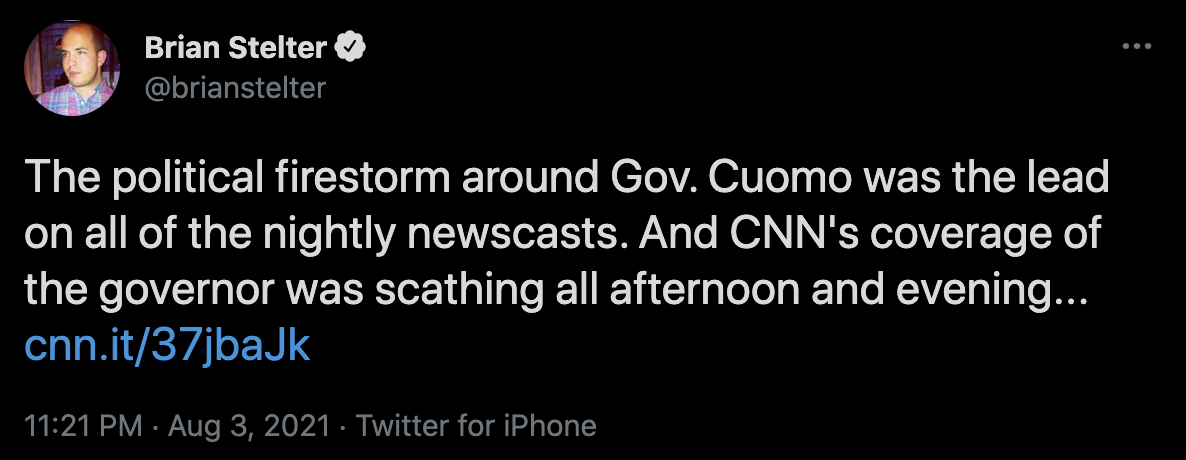Click the 11:21 PM timestamp
The height and width of the screenshot is (460, 1186).
[83, 425]
